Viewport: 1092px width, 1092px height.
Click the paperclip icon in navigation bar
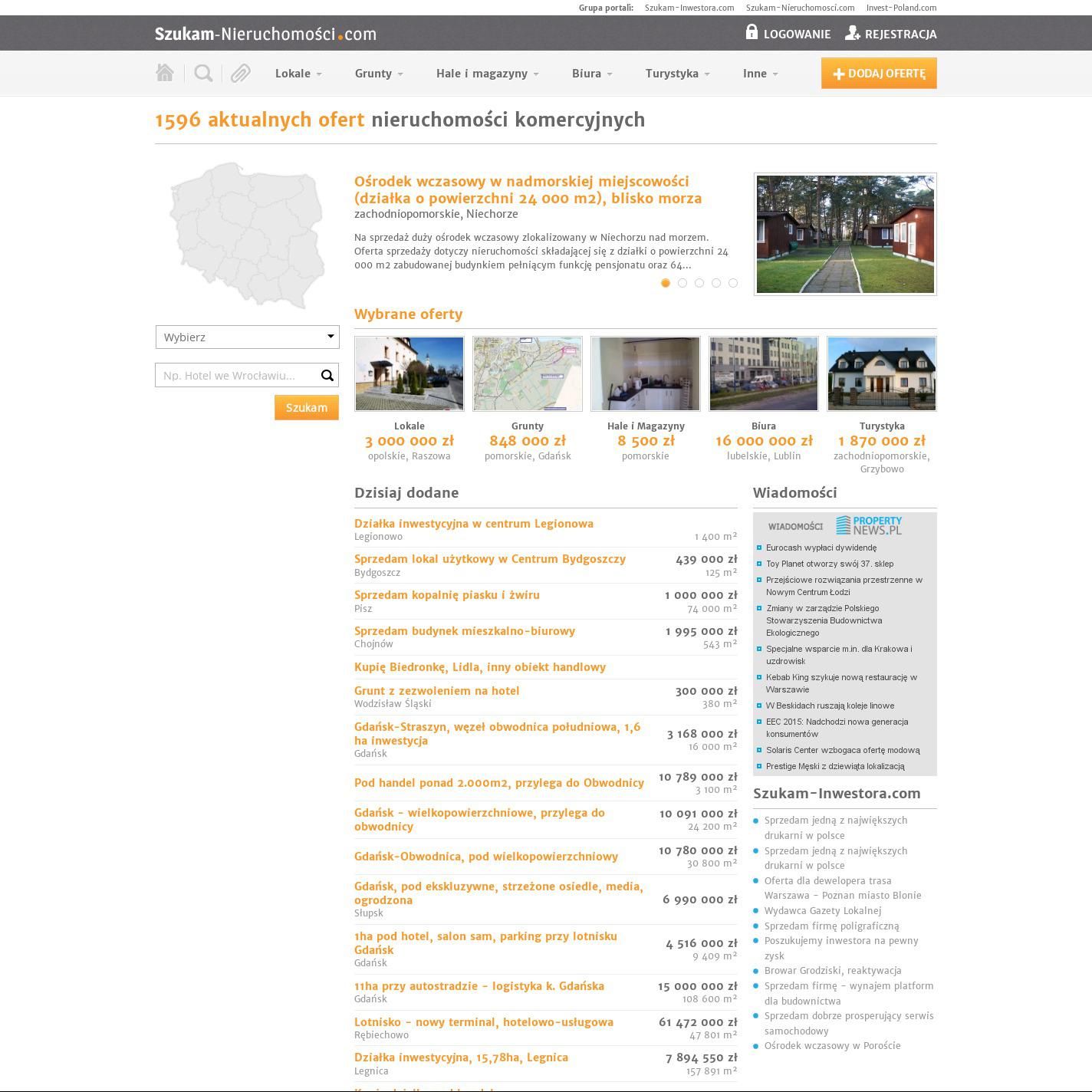(241, 73)
